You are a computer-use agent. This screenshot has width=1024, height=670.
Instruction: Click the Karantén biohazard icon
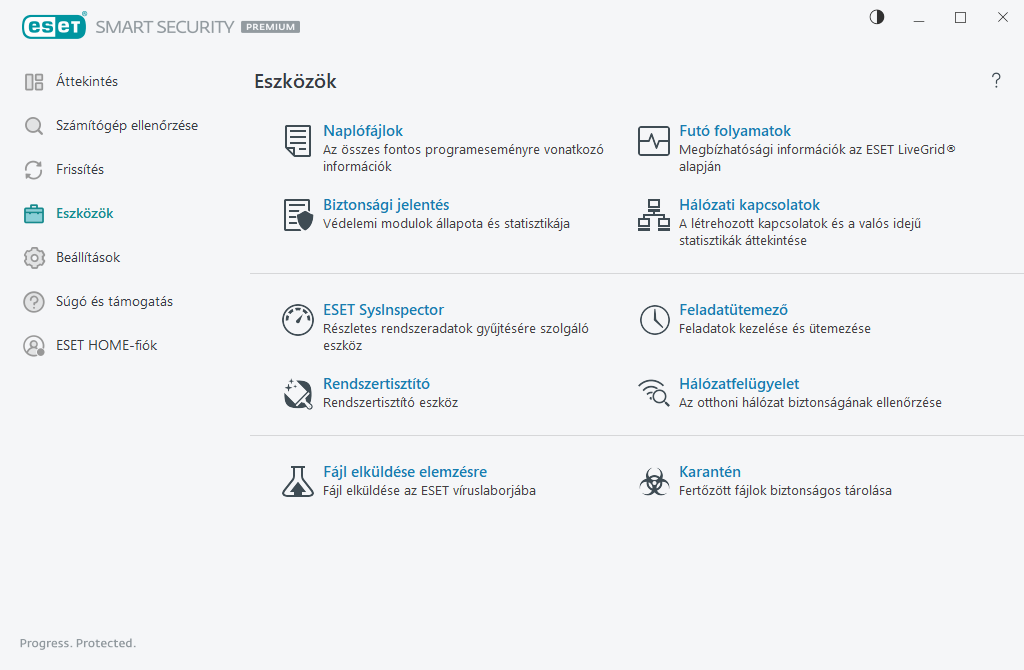654,482
